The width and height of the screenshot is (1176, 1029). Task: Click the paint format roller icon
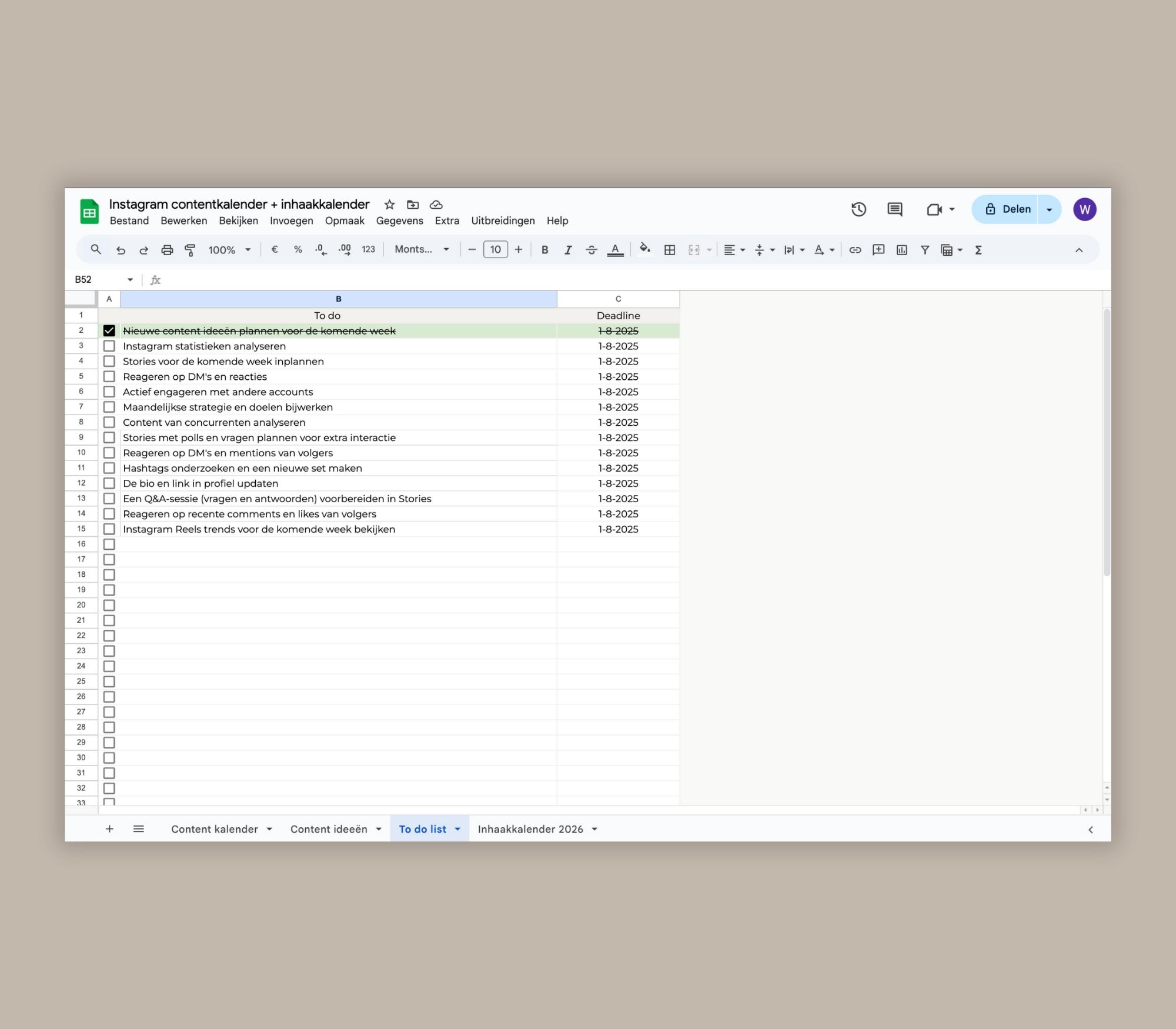tap(190, 250)
